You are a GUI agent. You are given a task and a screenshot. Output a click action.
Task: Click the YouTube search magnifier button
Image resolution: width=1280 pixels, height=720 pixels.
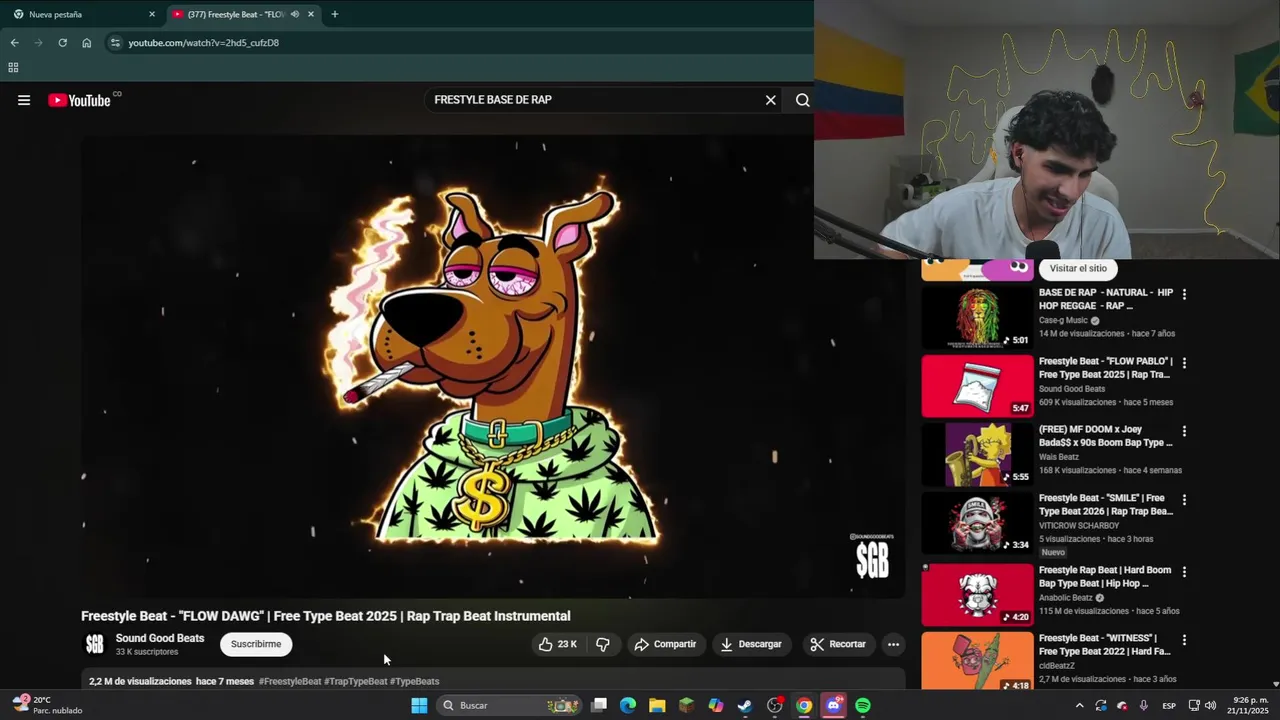[802, 100]
